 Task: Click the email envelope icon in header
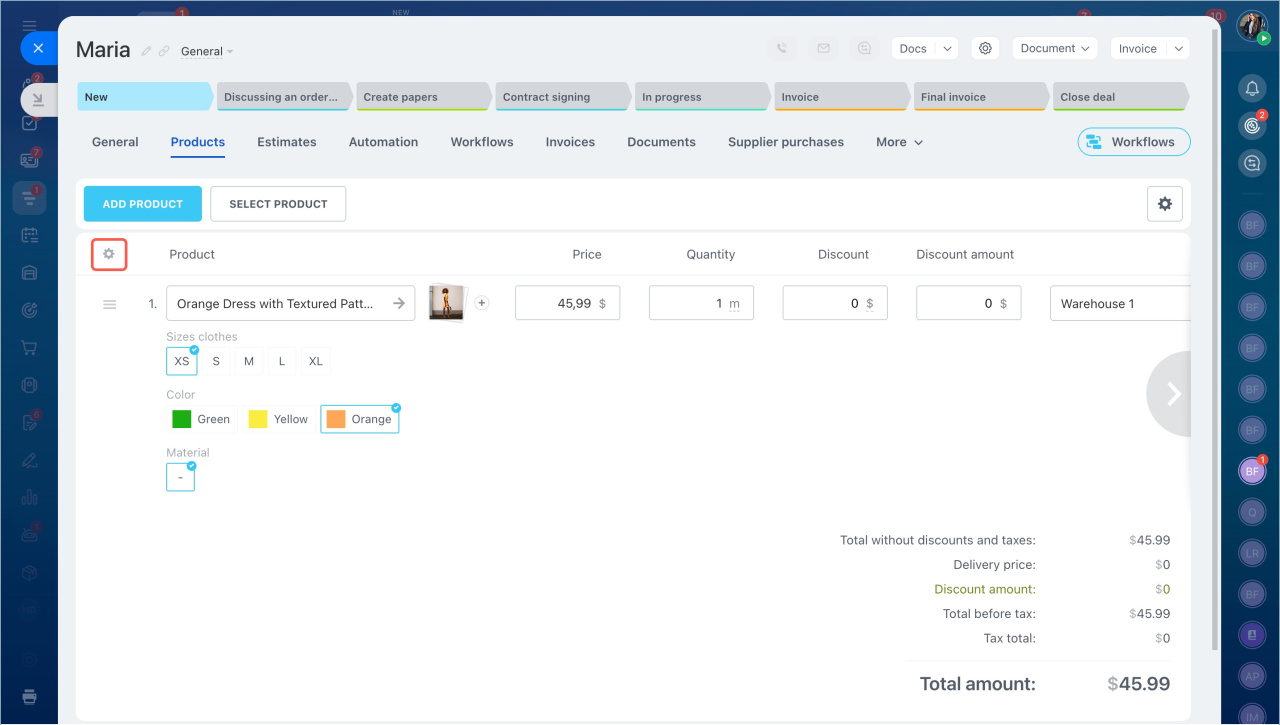[x=823, y=48]
